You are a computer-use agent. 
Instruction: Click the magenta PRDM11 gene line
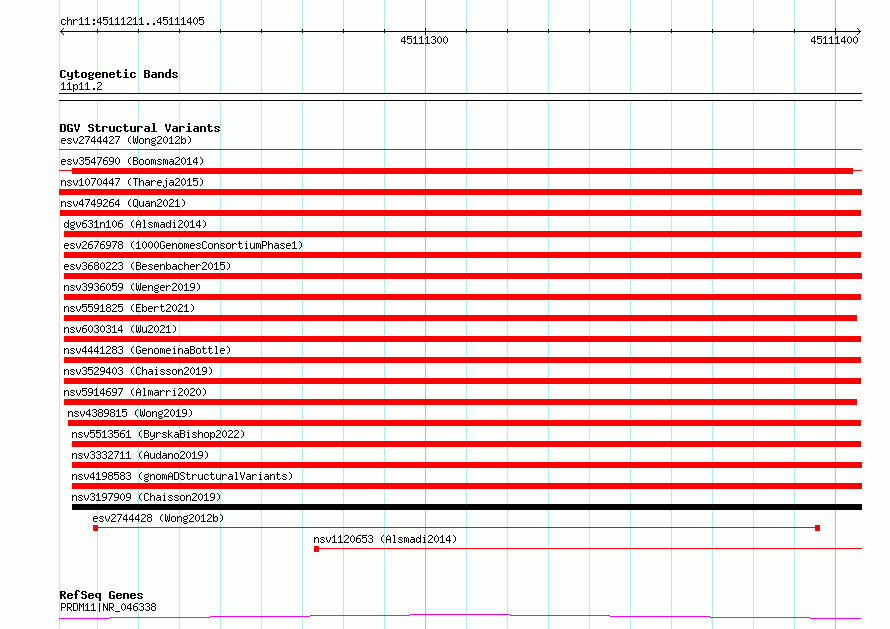pyautogui.click(x=460, y=617)
